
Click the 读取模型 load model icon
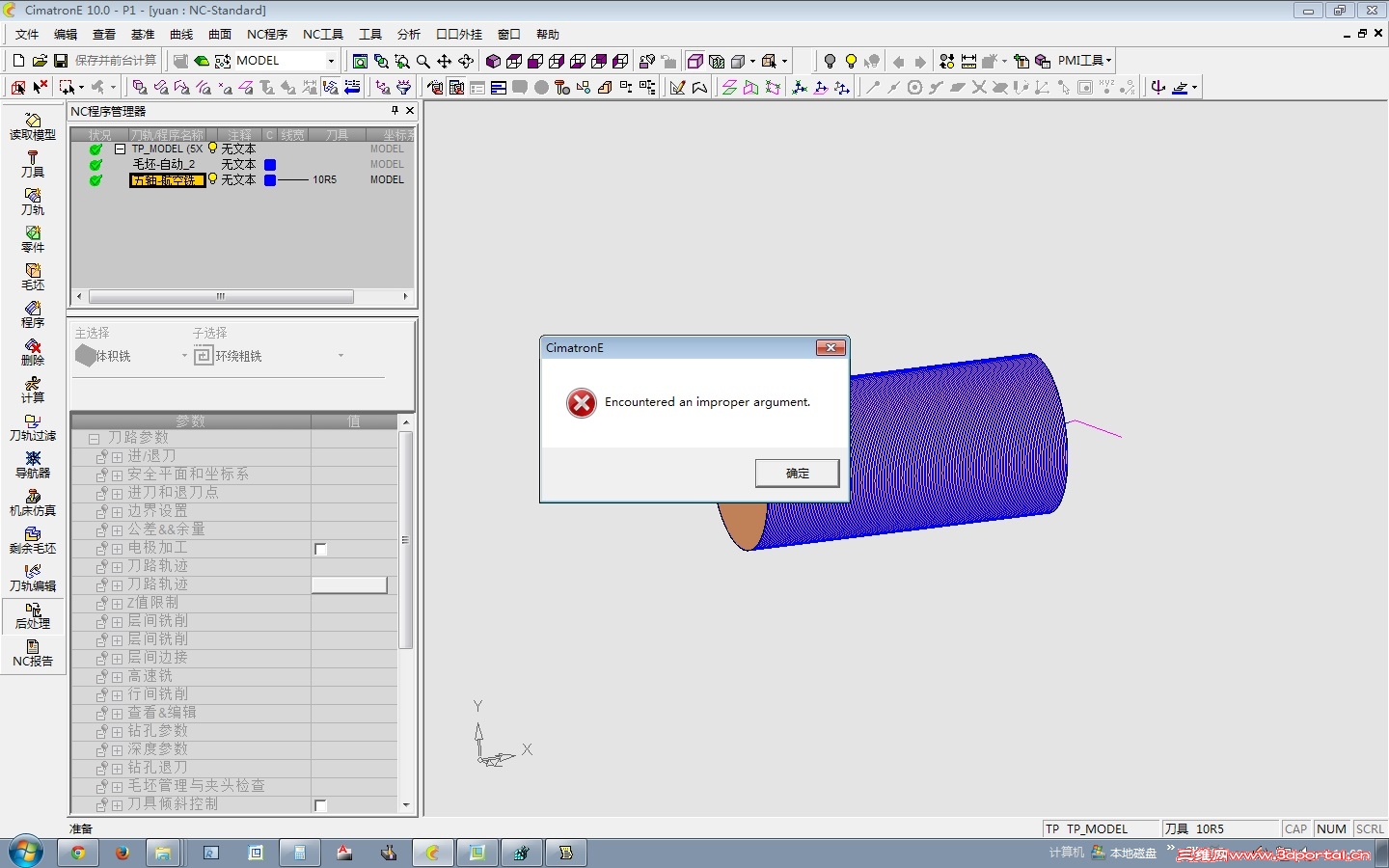pos(33,126)
